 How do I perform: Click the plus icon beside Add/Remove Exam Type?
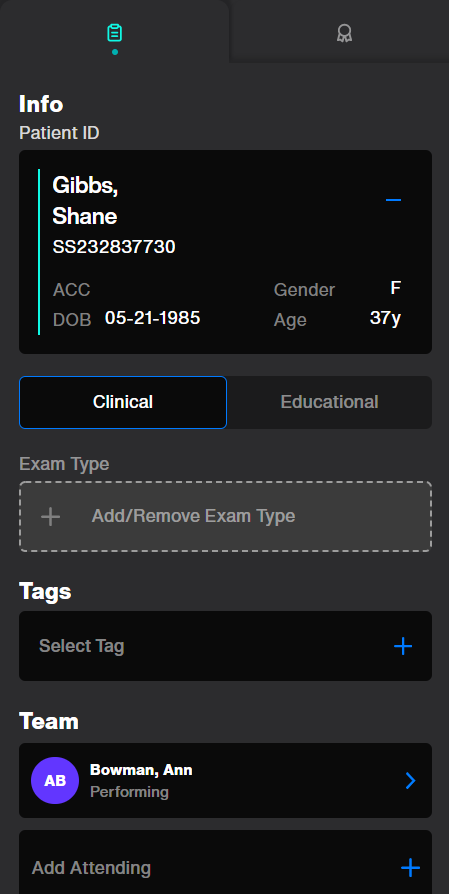click(x=51, y=517)
